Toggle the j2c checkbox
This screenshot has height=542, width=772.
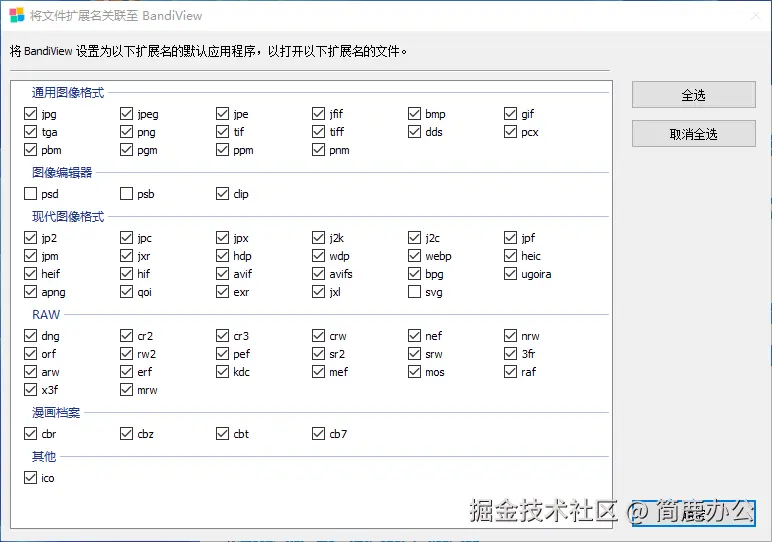click(x=415, y=238)
